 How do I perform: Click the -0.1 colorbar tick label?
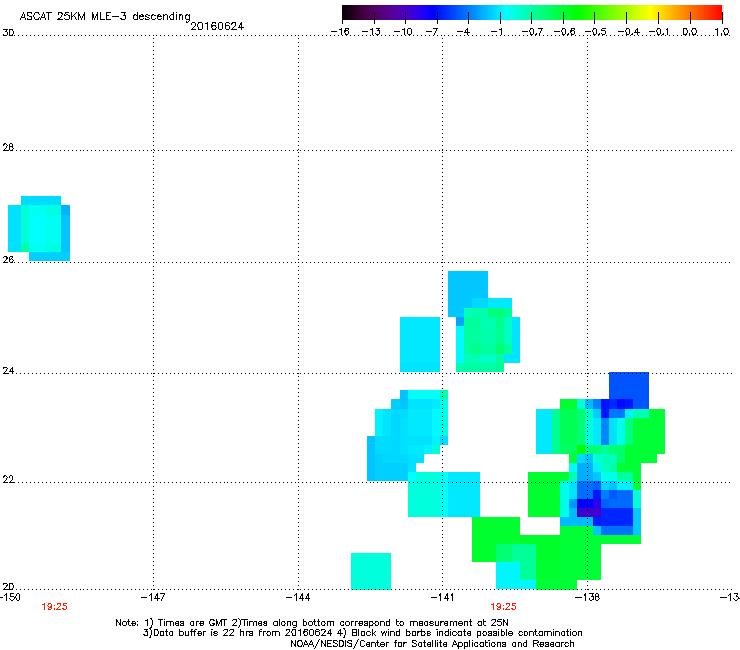pyautogui.click(x=659, y=32)
